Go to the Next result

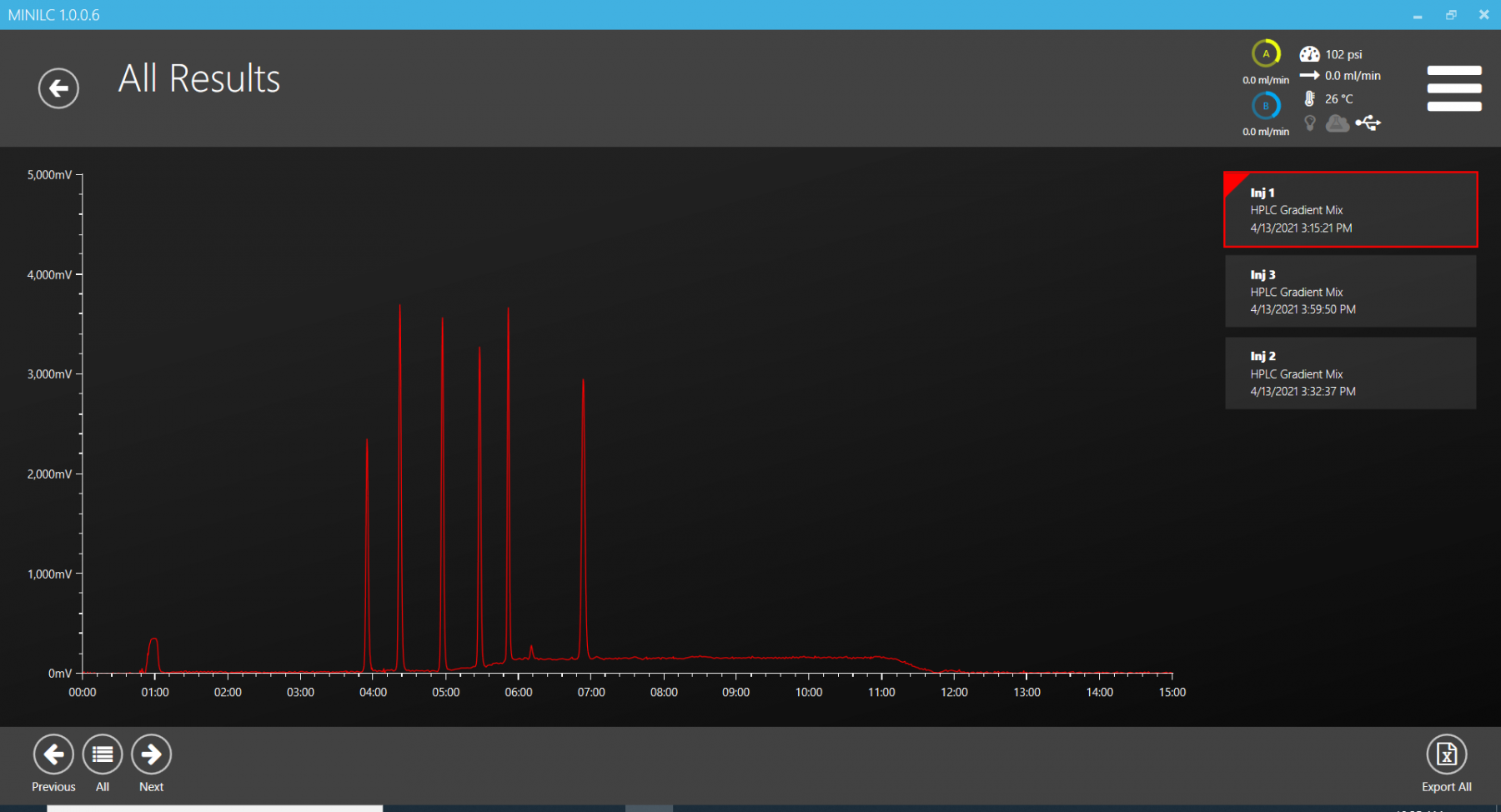click(x=151, y=754)
